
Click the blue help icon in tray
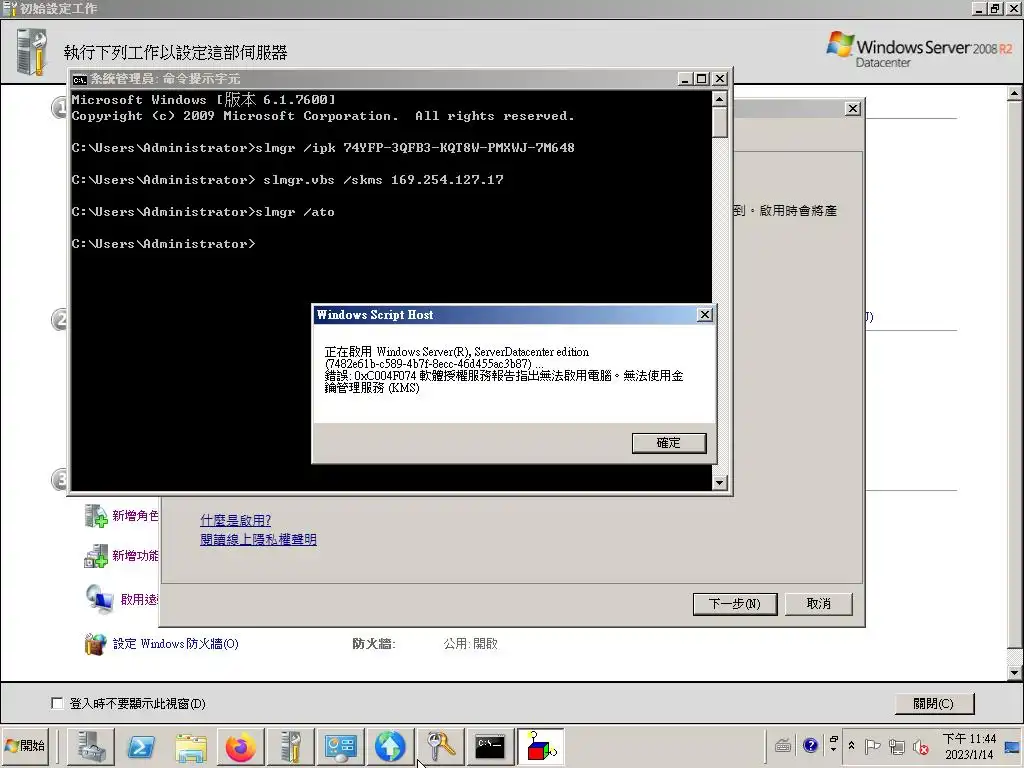(810, 745)
